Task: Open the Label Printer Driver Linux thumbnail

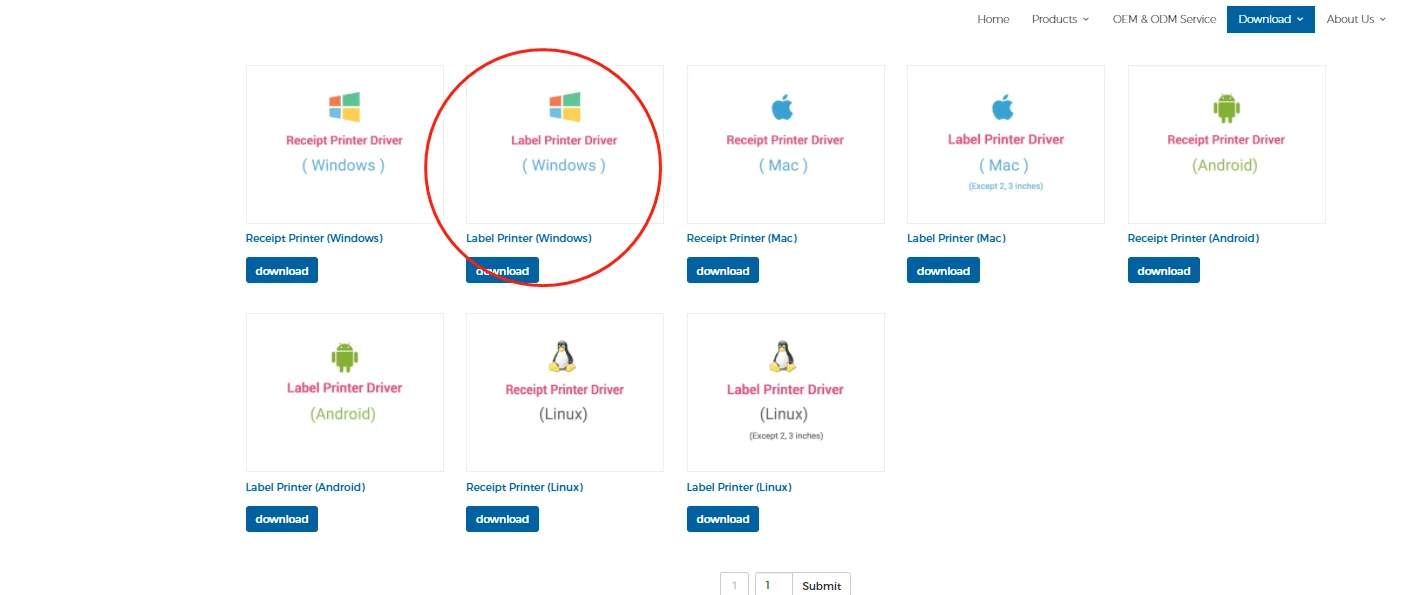Action: (786, 392)
